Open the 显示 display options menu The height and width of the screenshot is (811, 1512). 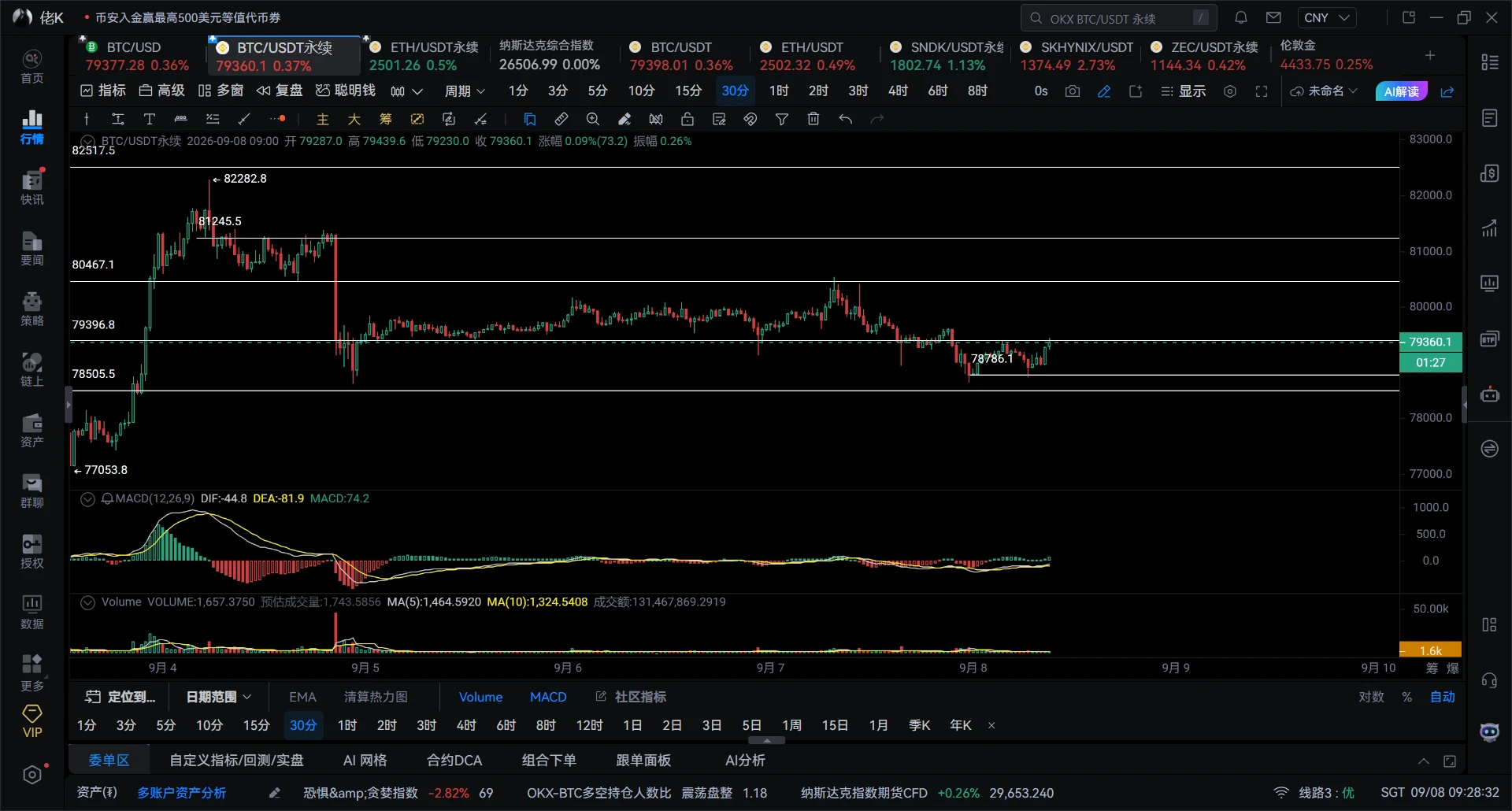click(1184, 91)
